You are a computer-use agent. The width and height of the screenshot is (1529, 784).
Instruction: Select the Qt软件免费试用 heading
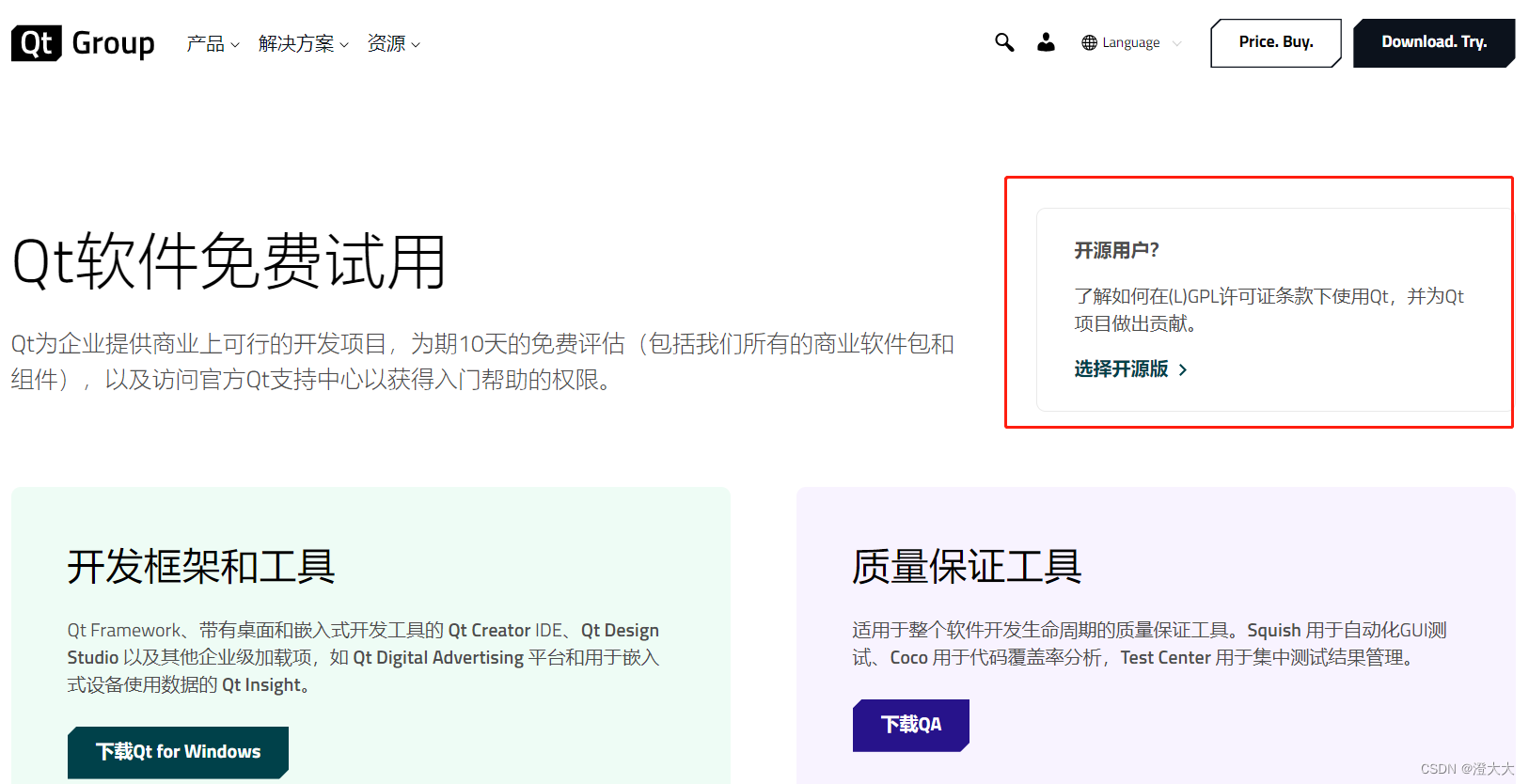[x=229, y=261]
